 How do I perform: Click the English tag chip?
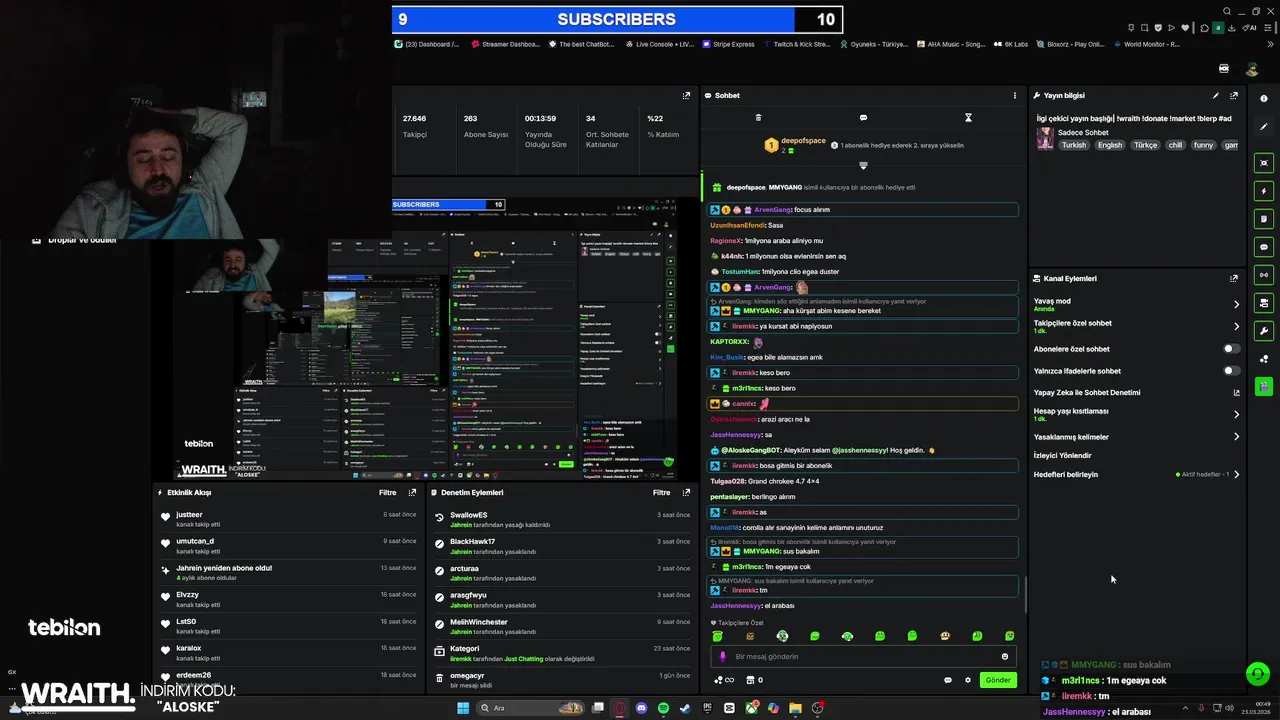1110,145
